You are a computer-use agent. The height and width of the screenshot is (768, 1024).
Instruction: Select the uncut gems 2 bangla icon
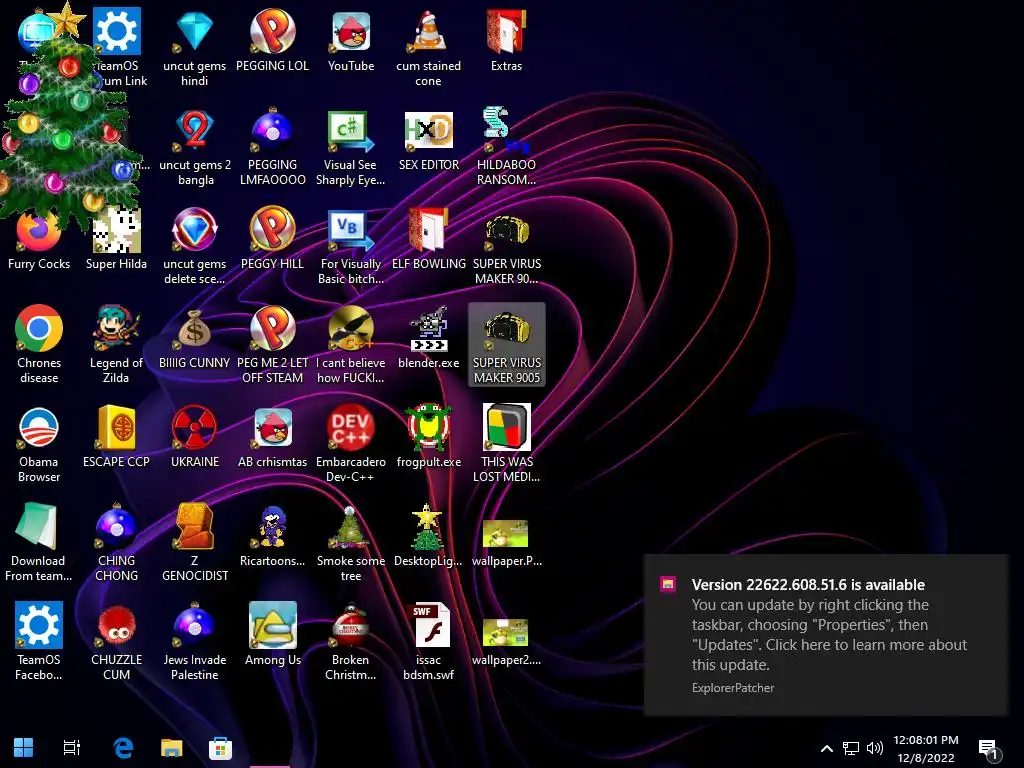click(x=195, y=131)
